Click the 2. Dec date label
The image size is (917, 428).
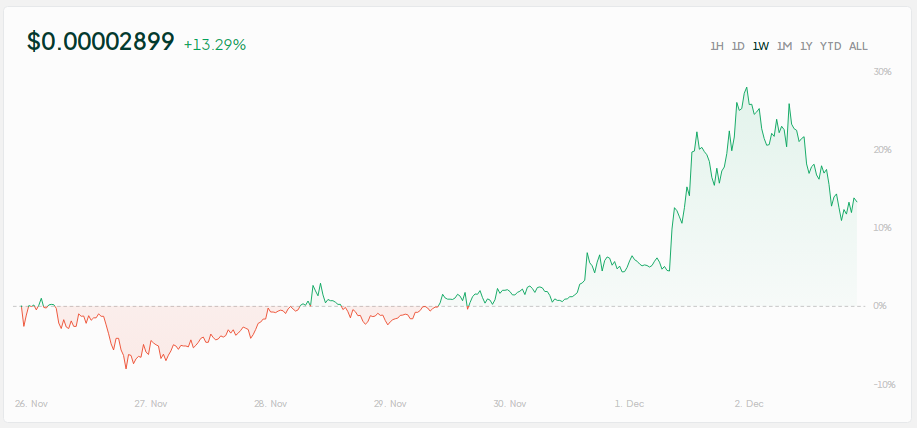click(x=748, y=404)
